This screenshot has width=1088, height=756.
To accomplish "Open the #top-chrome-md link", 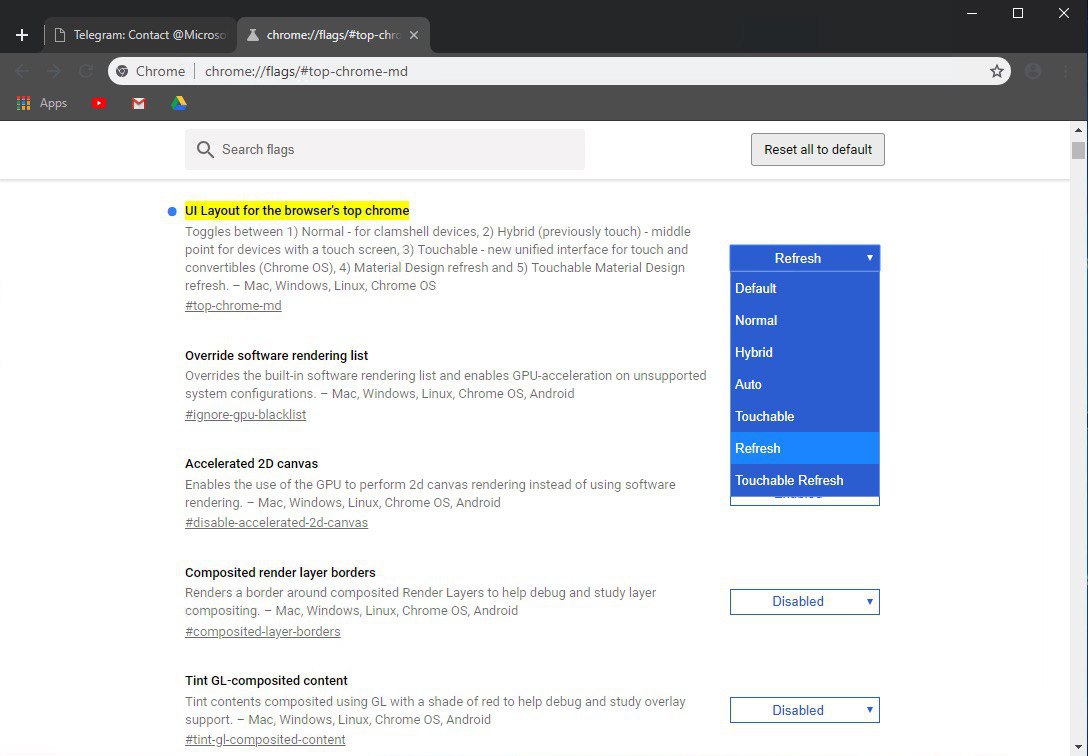I will pos(233,306).
